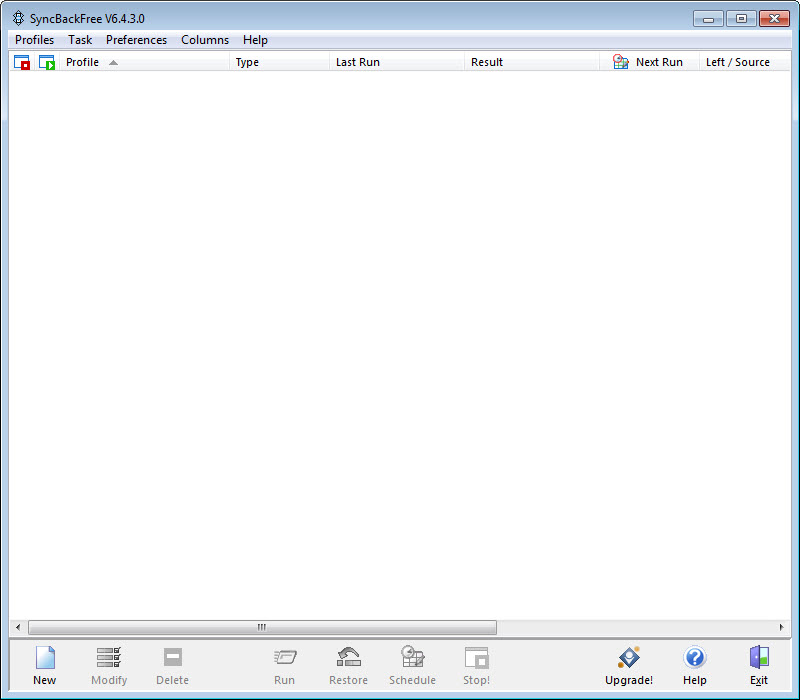Sort by the Last Run column header
800x700 pixels.
pyautogui.click(x=358, y=62)
